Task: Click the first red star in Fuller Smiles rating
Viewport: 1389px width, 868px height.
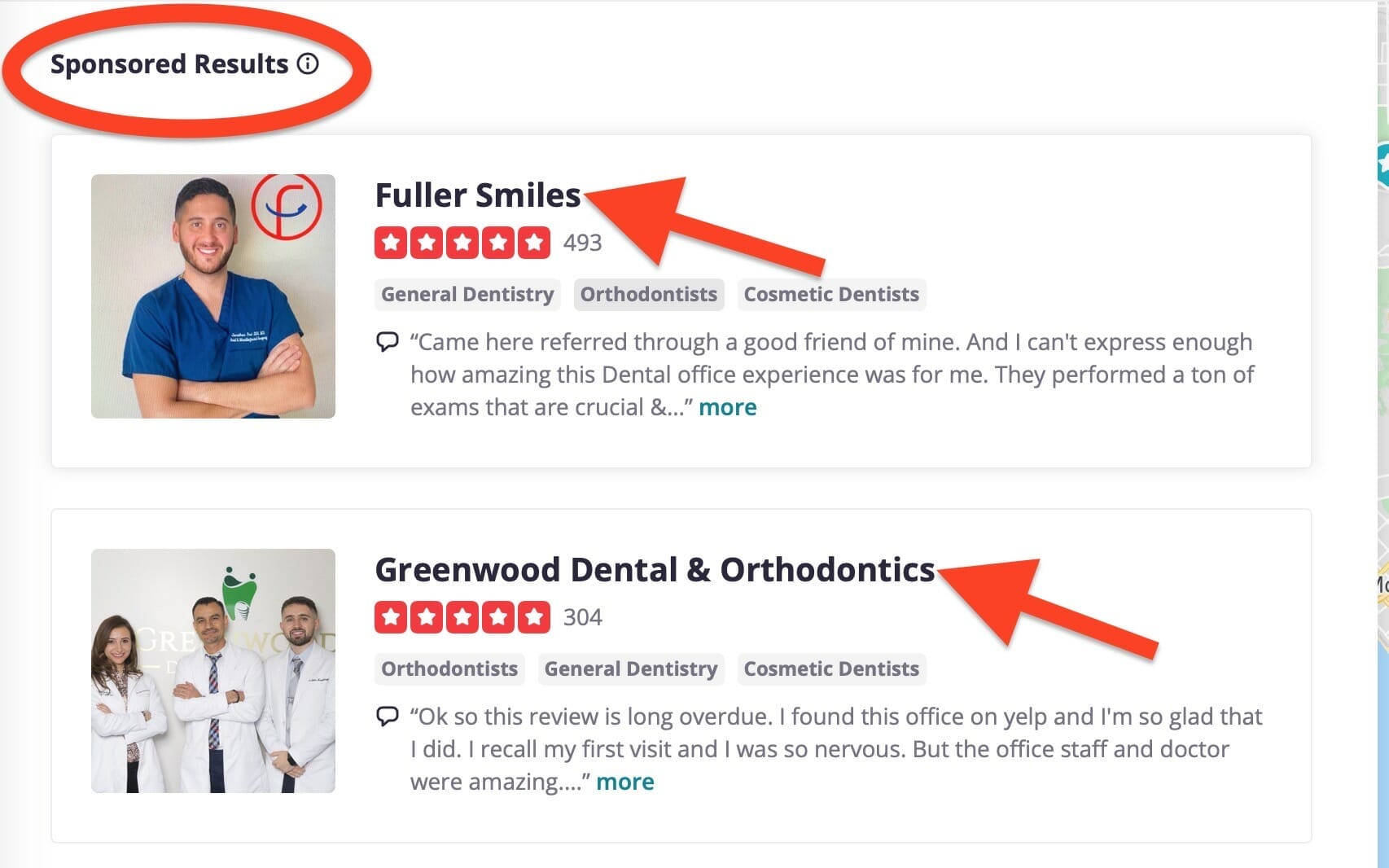Action: [390, 242]
